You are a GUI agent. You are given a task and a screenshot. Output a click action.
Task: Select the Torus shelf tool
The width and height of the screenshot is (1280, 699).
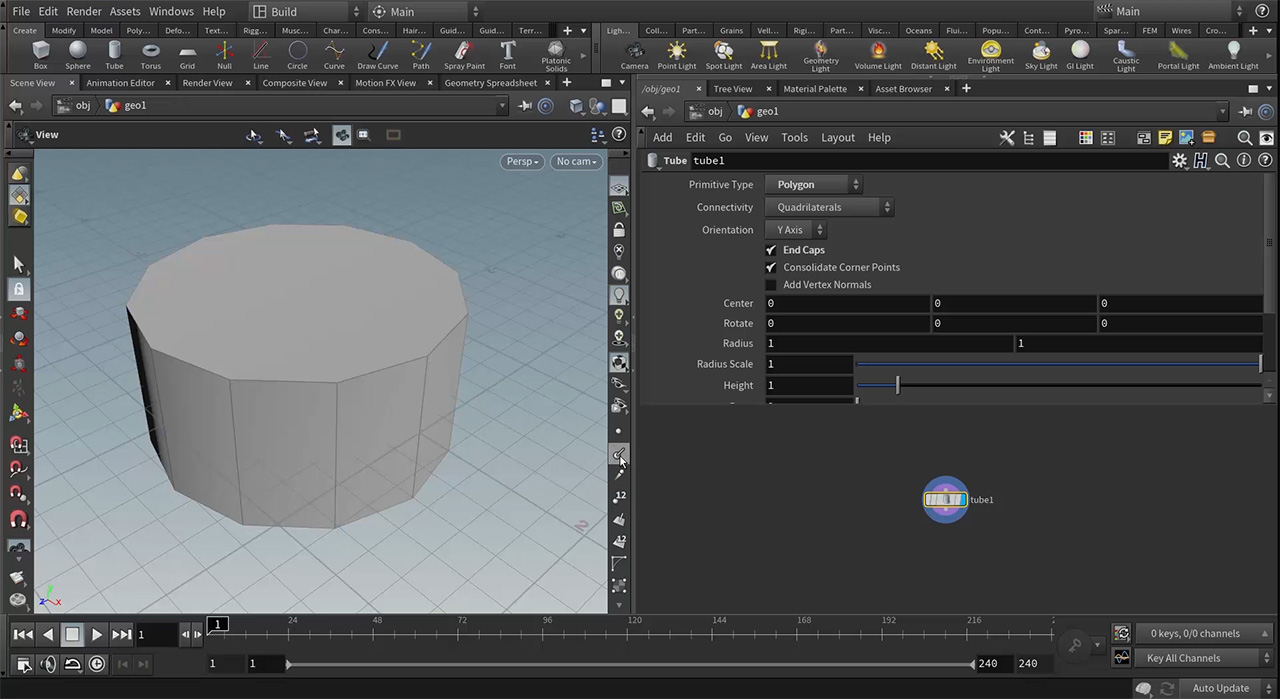click(151, 55)
